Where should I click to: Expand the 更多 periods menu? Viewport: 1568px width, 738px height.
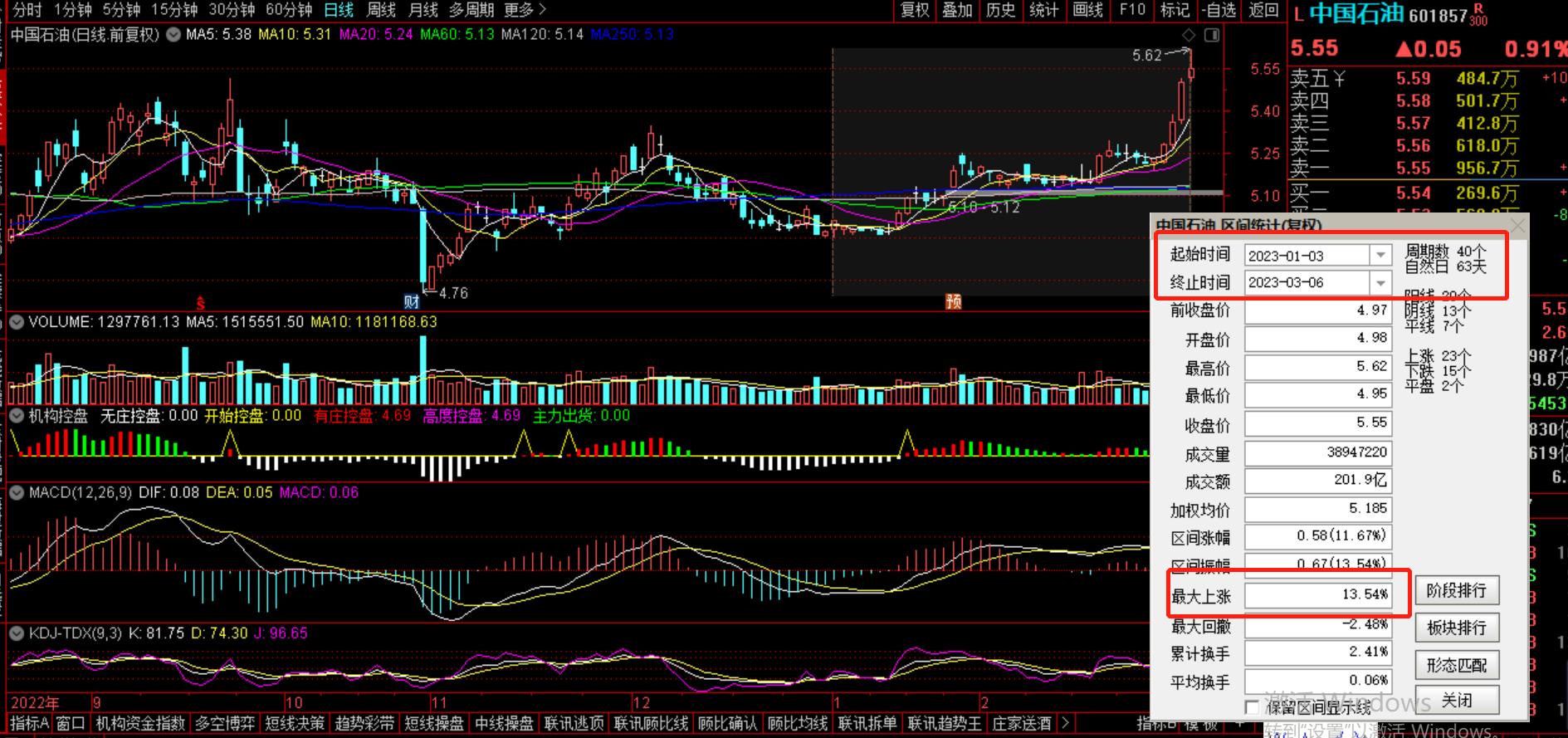coord(525,10)
